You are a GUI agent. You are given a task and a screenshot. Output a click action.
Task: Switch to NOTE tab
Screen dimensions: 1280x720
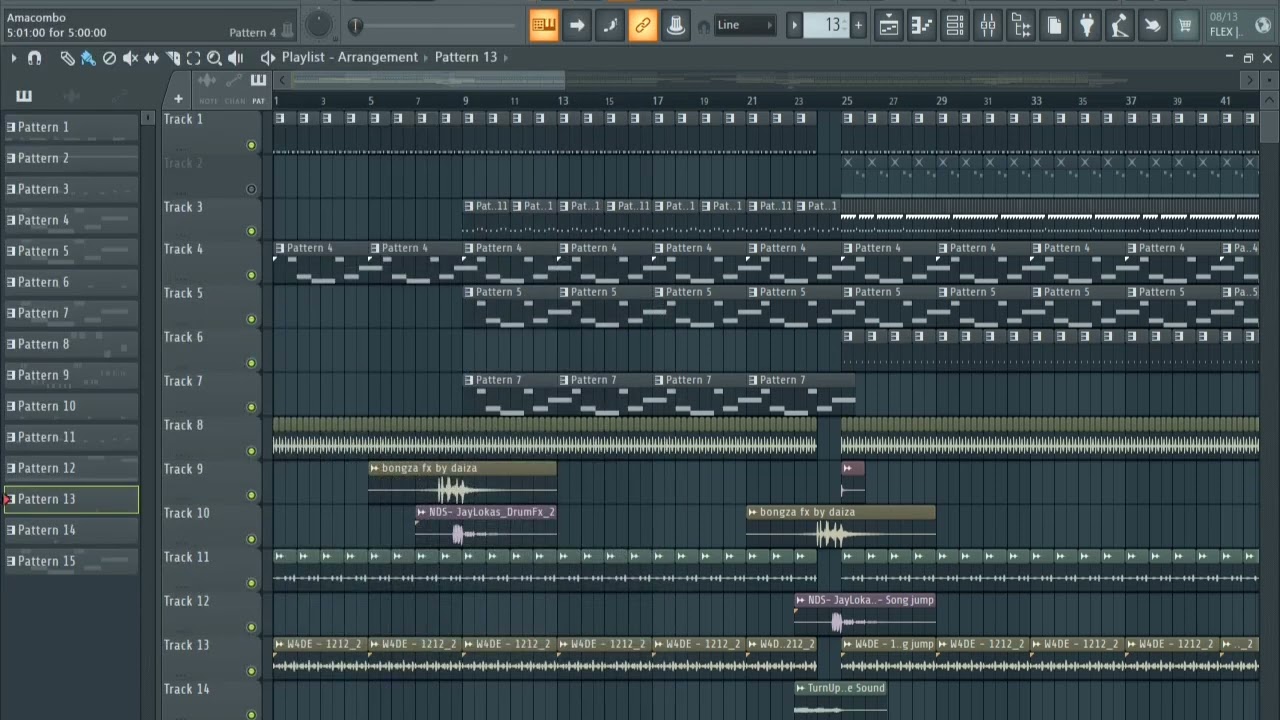click(208, 101)
